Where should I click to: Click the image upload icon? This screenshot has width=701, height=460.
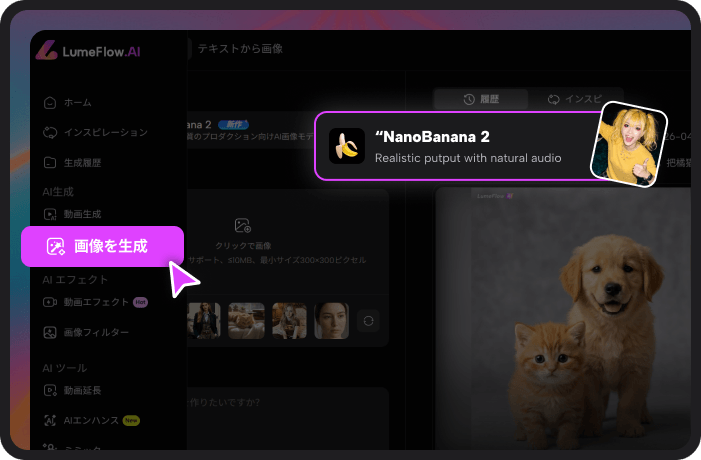[x=243, y=225]
